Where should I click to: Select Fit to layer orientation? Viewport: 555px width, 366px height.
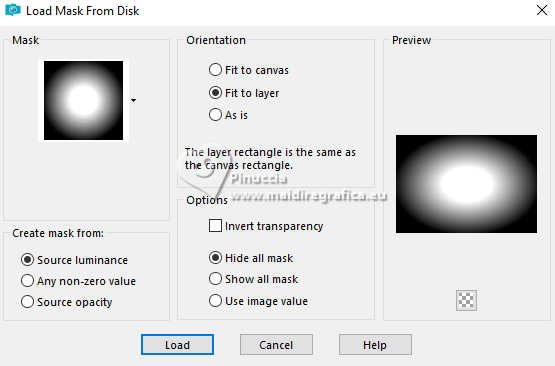pos(244,93)
